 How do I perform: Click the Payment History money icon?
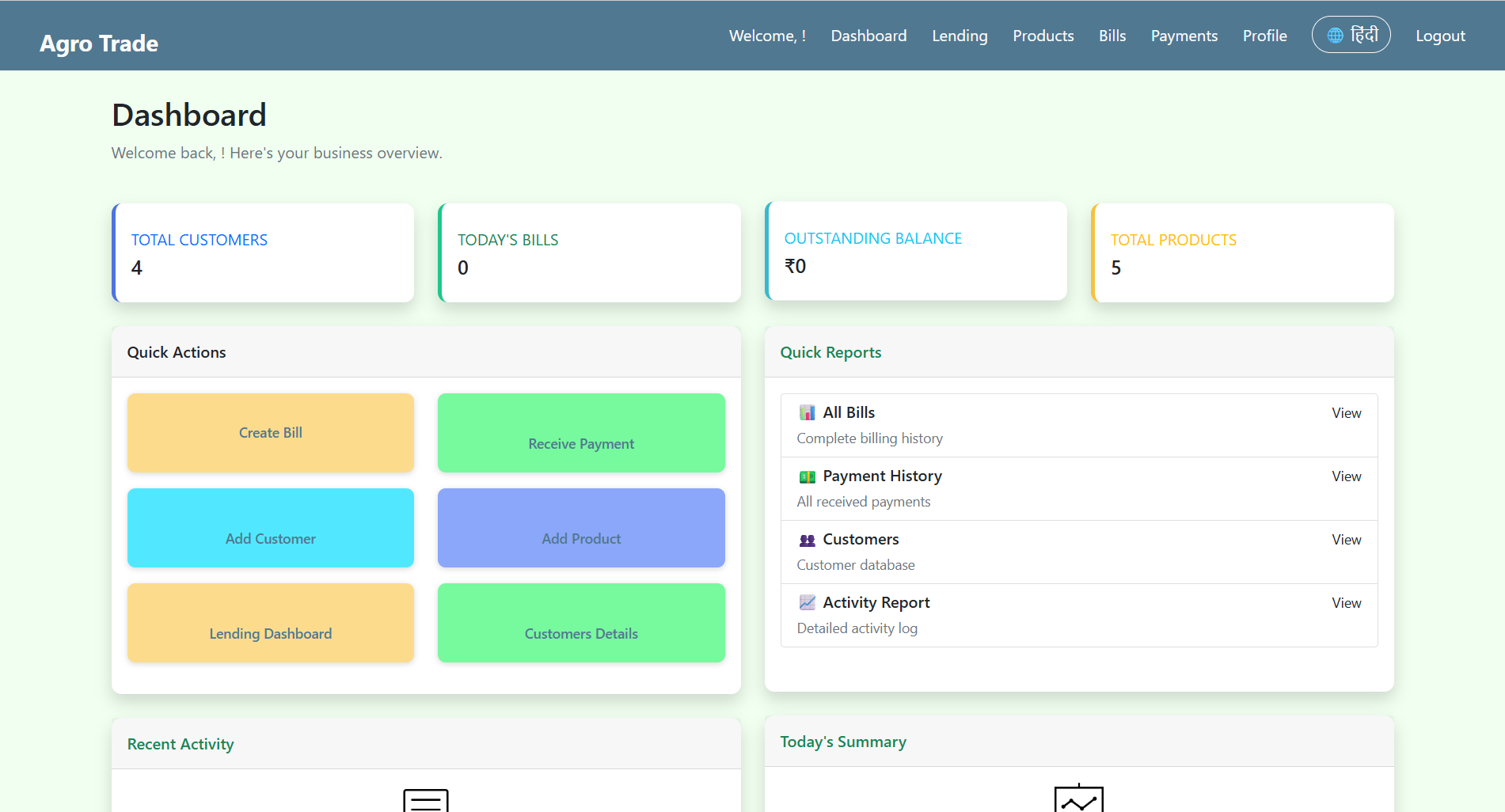[807, 476]
